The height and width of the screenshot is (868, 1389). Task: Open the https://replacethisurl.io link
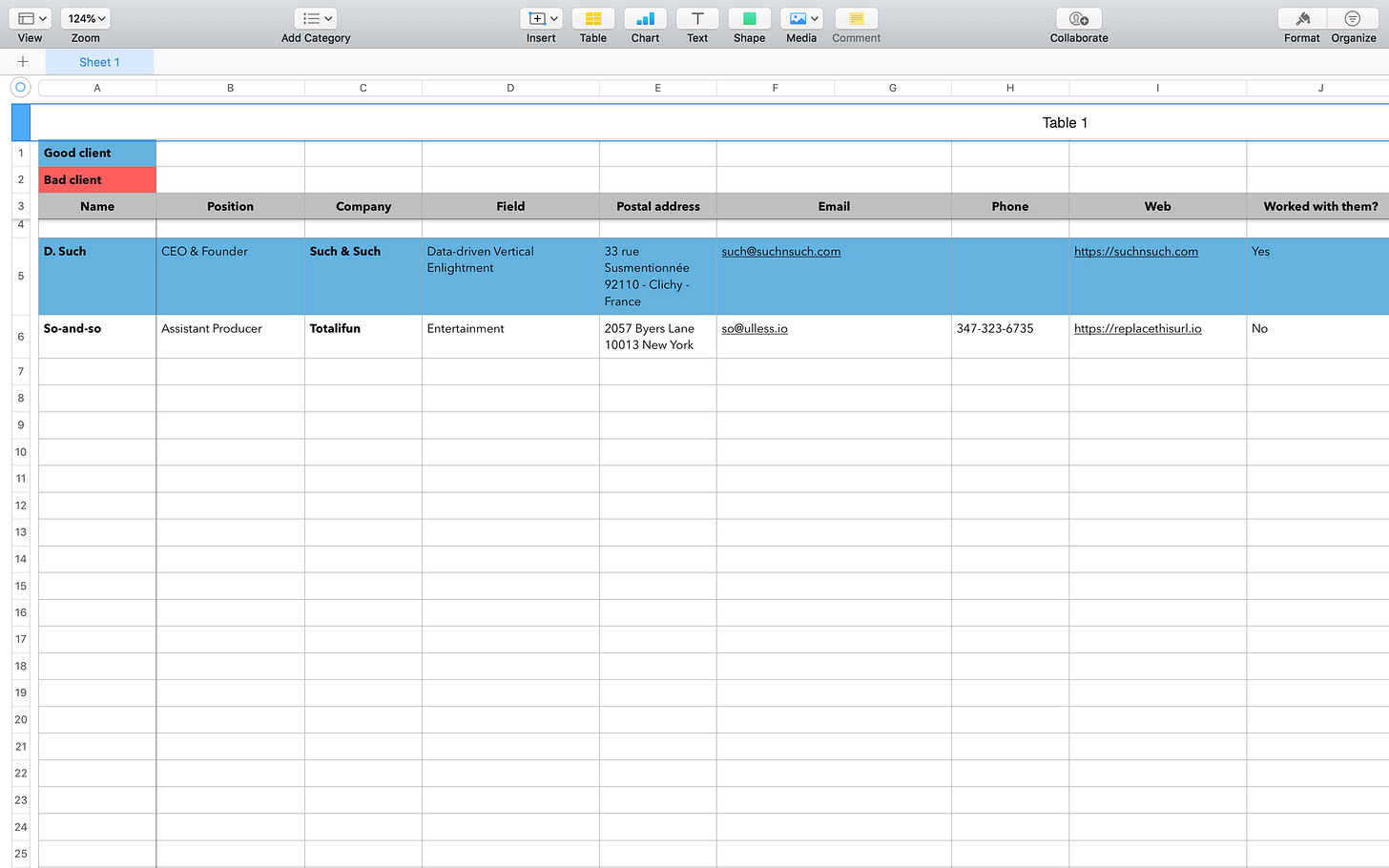pos(1138,329)
